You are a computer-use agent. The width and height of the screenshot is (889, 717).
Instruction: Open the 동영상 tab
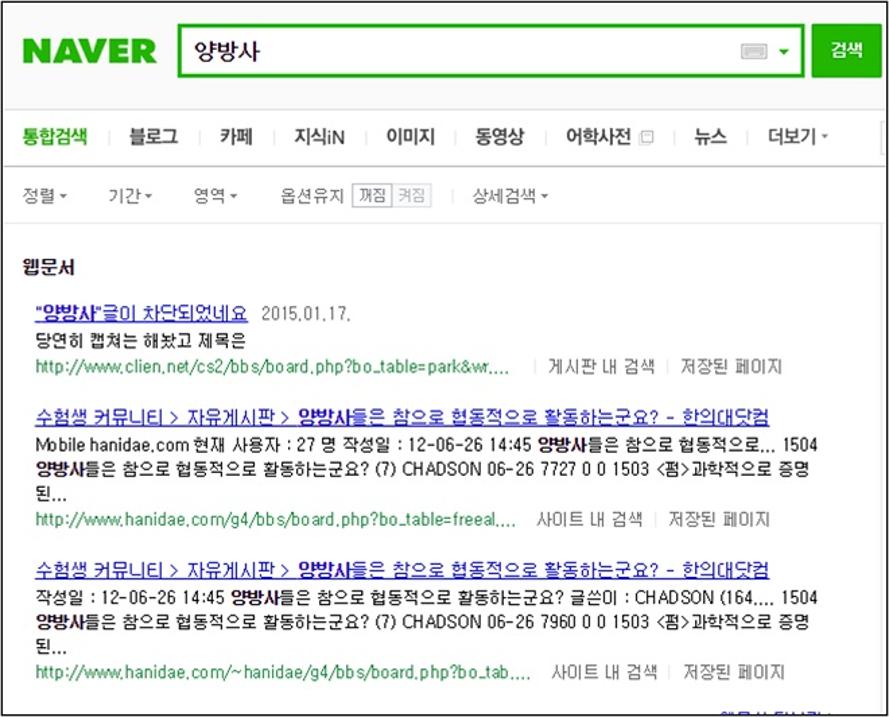[499, 136]
